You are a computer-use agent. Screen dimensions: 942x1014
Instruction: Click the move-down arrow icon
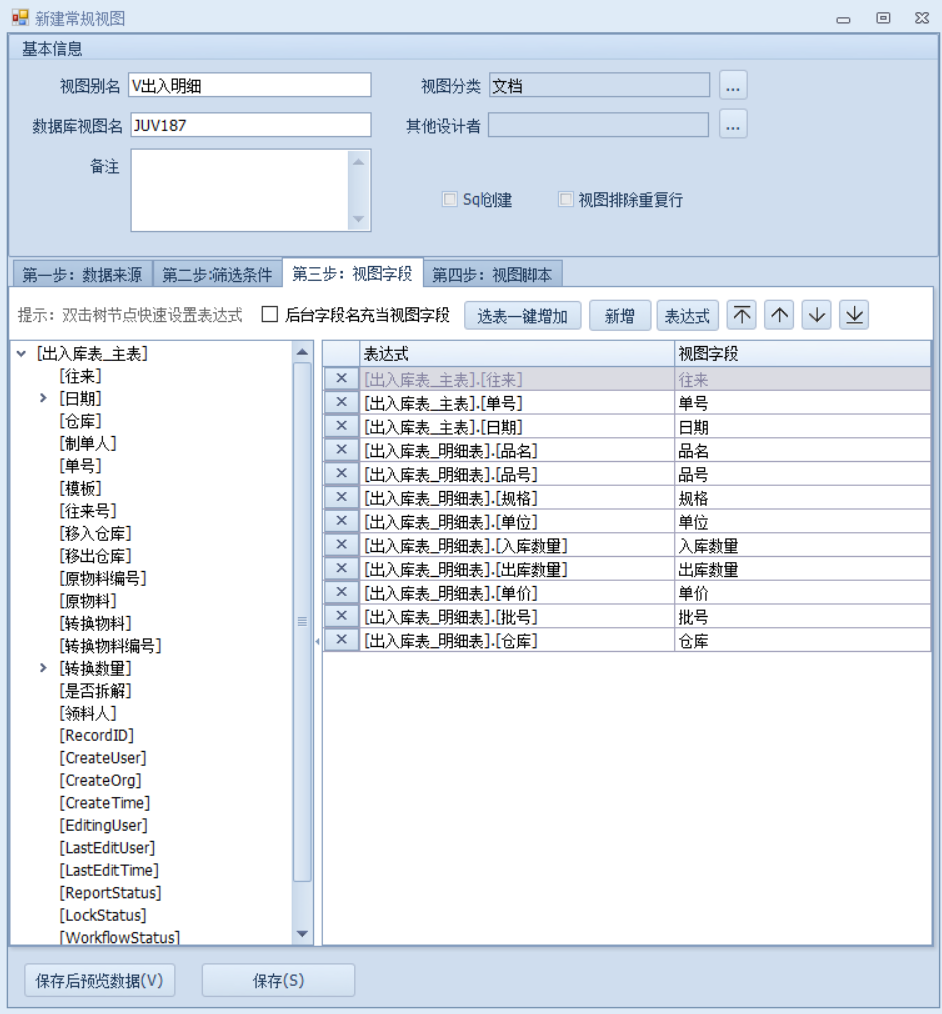[817, 316]
